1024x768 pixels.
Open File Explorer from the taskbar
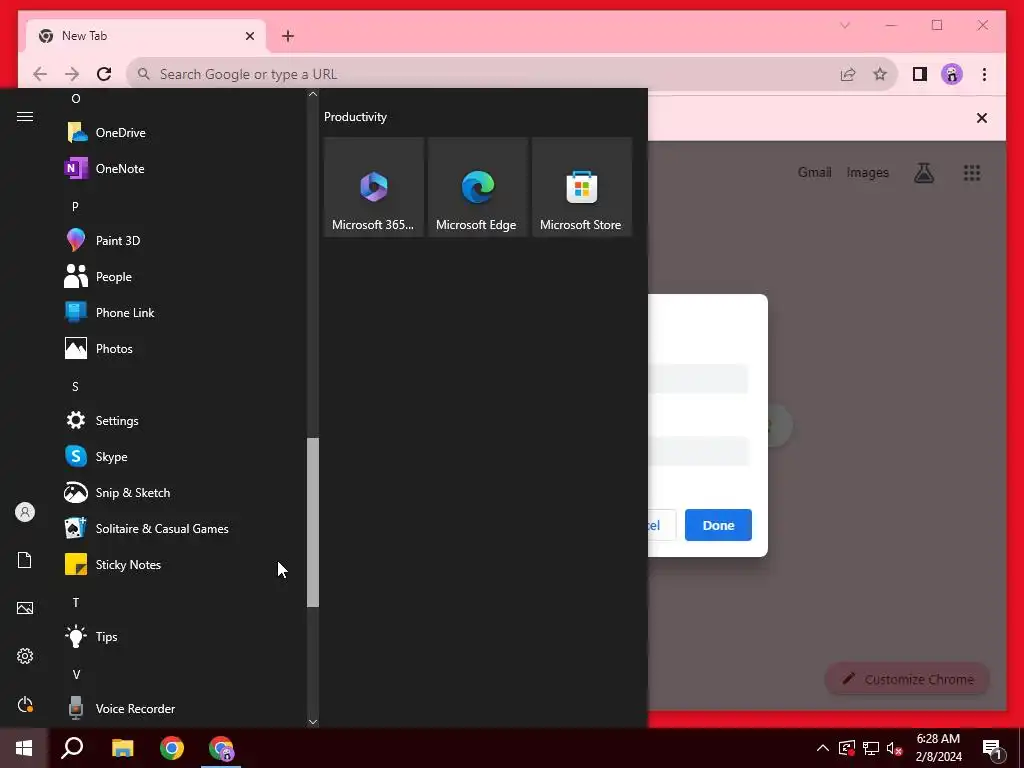[122, 748]
